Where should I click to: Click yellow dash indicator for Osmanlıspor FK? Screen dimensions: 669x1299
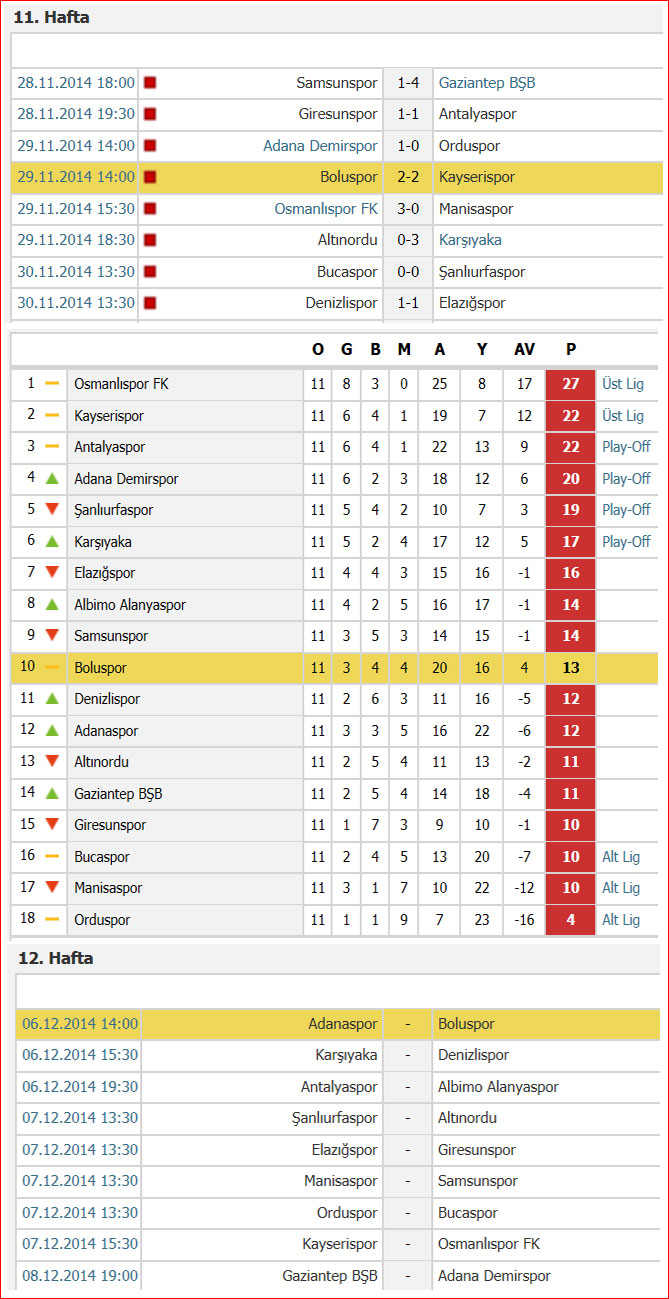click(52, 384)
